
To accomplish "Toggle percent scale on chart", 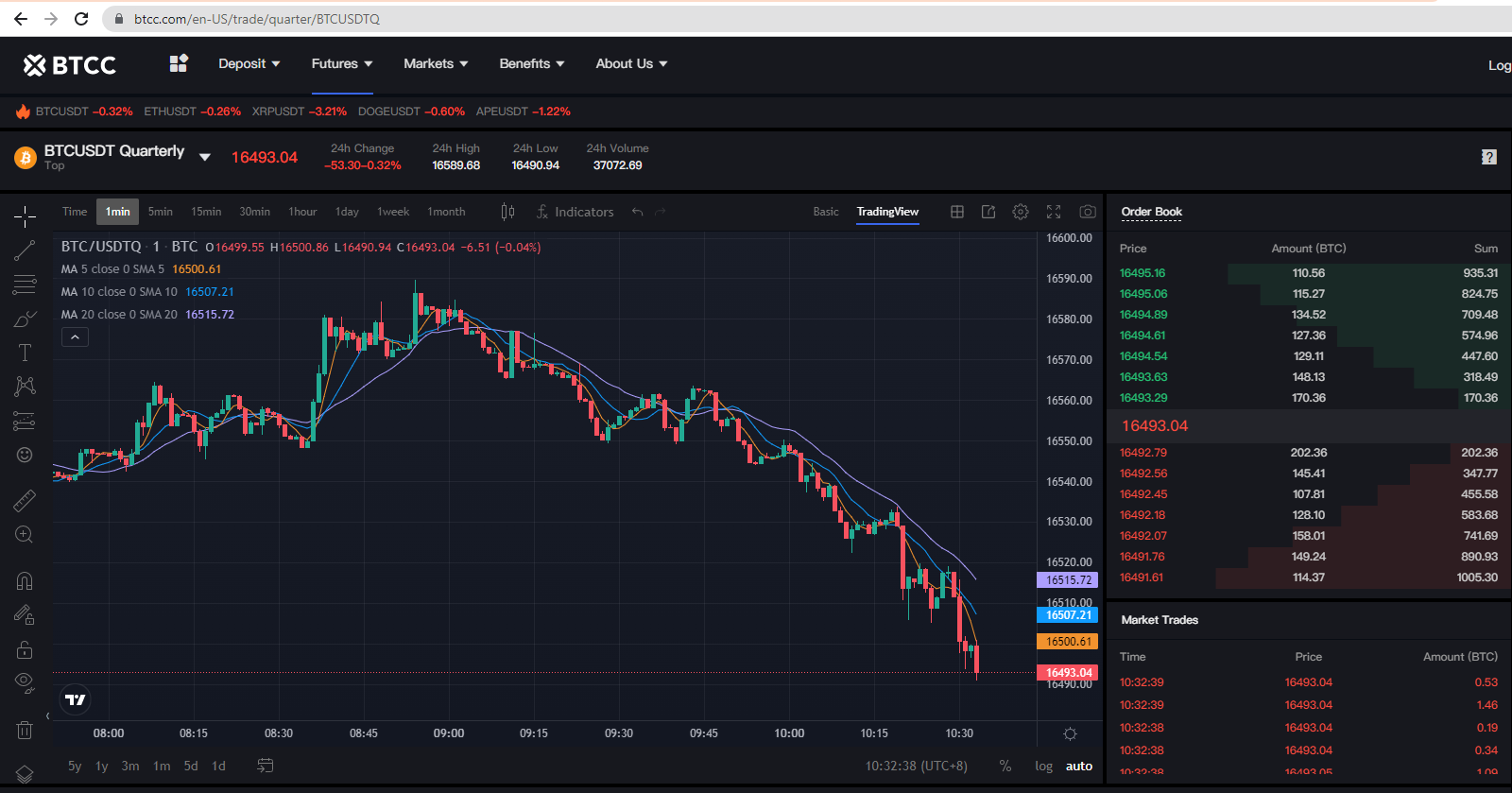I will 1005,766.
